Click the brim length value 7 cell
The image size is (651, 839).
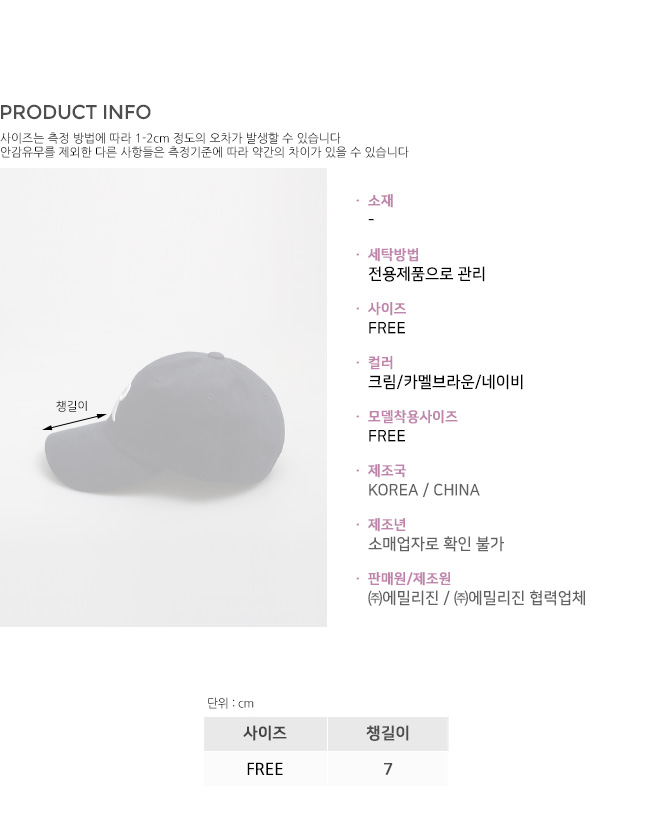click(x=388, y=769)
